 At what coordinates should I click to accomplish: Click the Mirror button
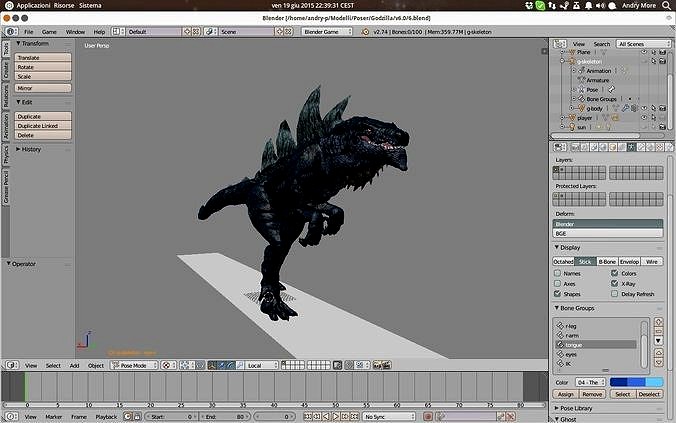coord(43,88)
